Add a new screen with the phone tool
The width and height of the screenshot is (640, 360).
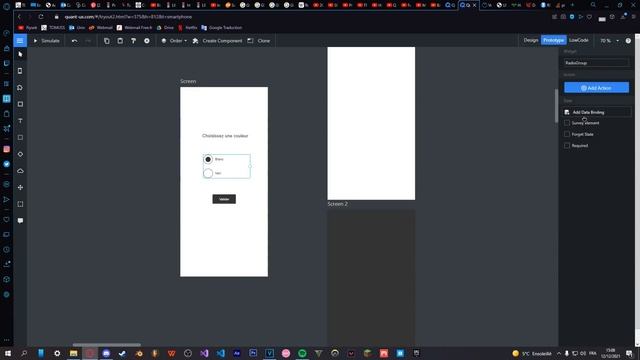click(x=20, y=71)
